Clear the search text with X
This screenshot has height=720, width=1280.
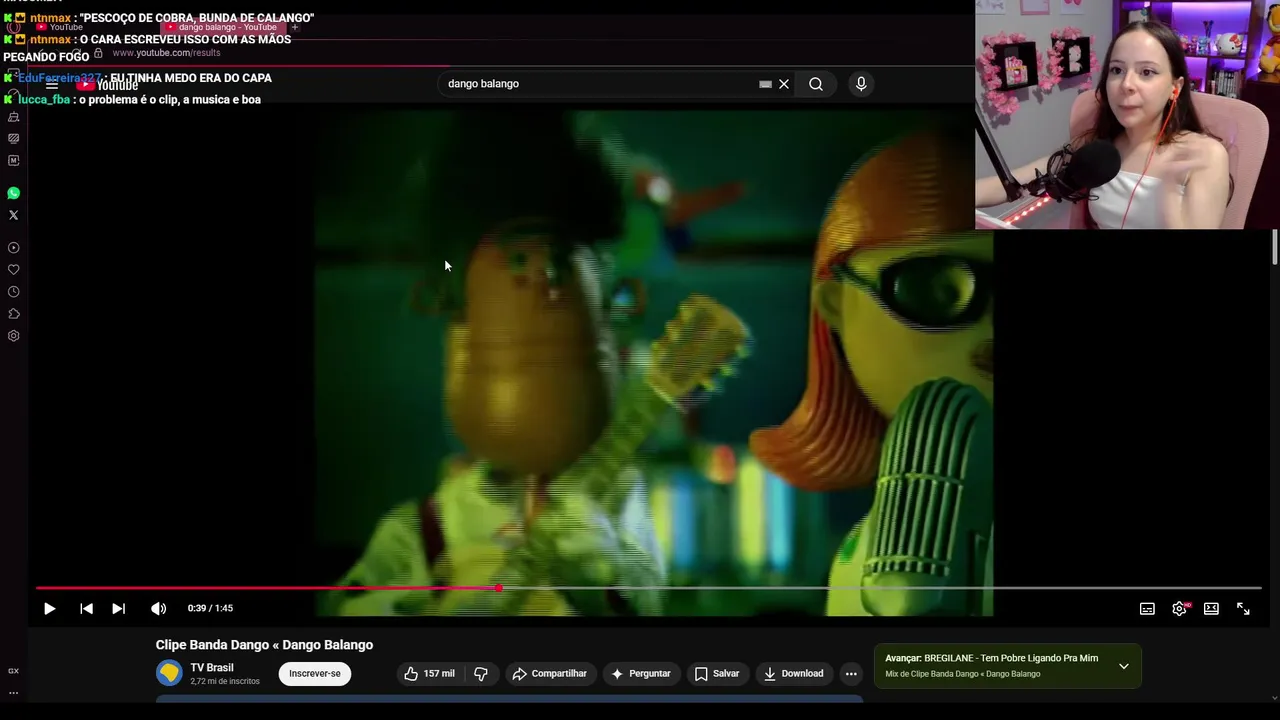pos(784,84)
